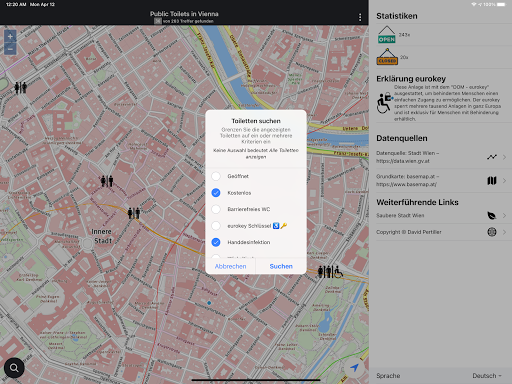Screen dimensions: 512x384
Task: Click the globe icon beside Copyright David Pertiller
Action: click(492, 232)
